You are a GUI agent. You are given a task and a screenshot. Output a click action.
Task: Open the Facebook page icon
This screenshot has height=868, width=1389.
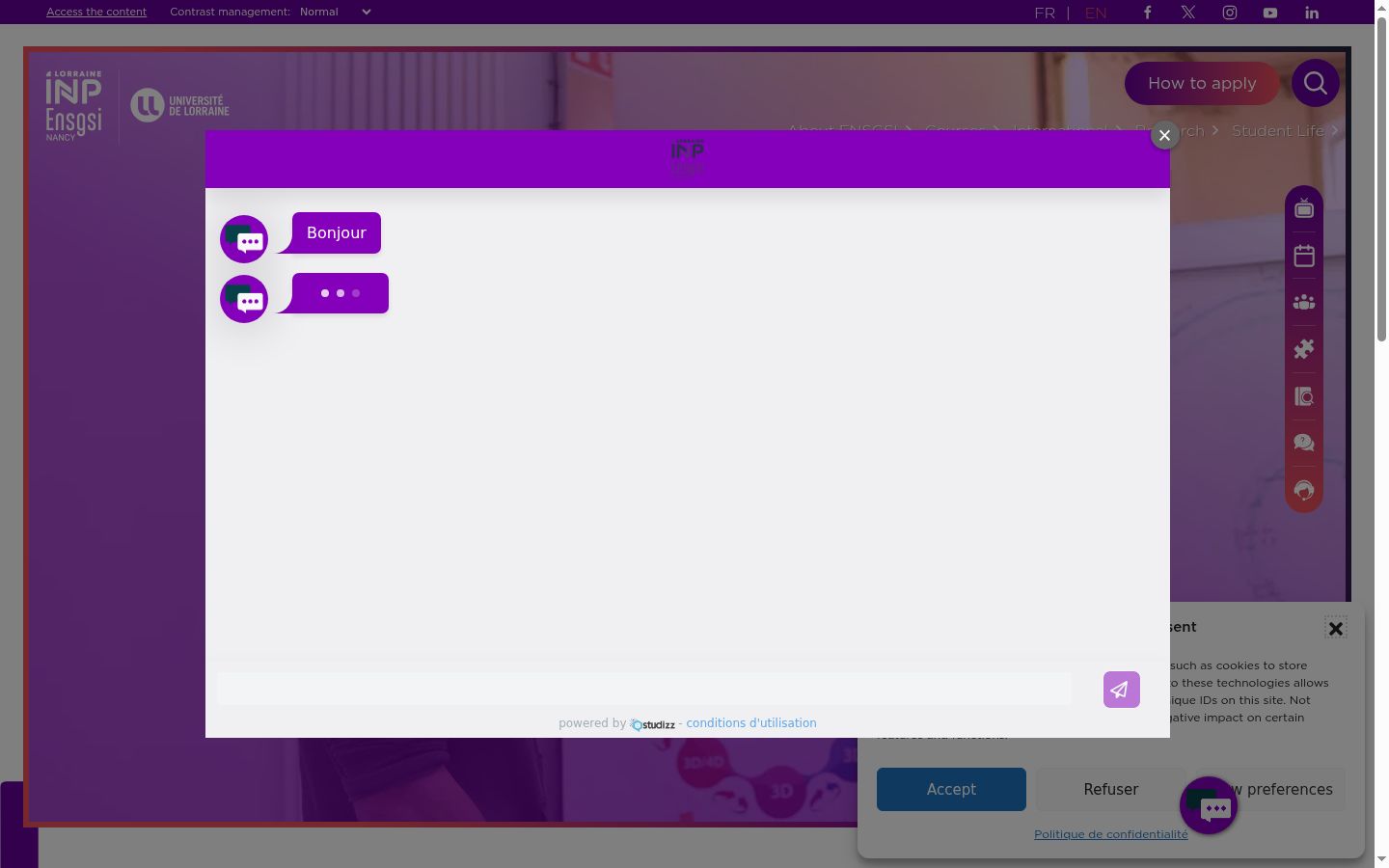(x=1147, y=13)
